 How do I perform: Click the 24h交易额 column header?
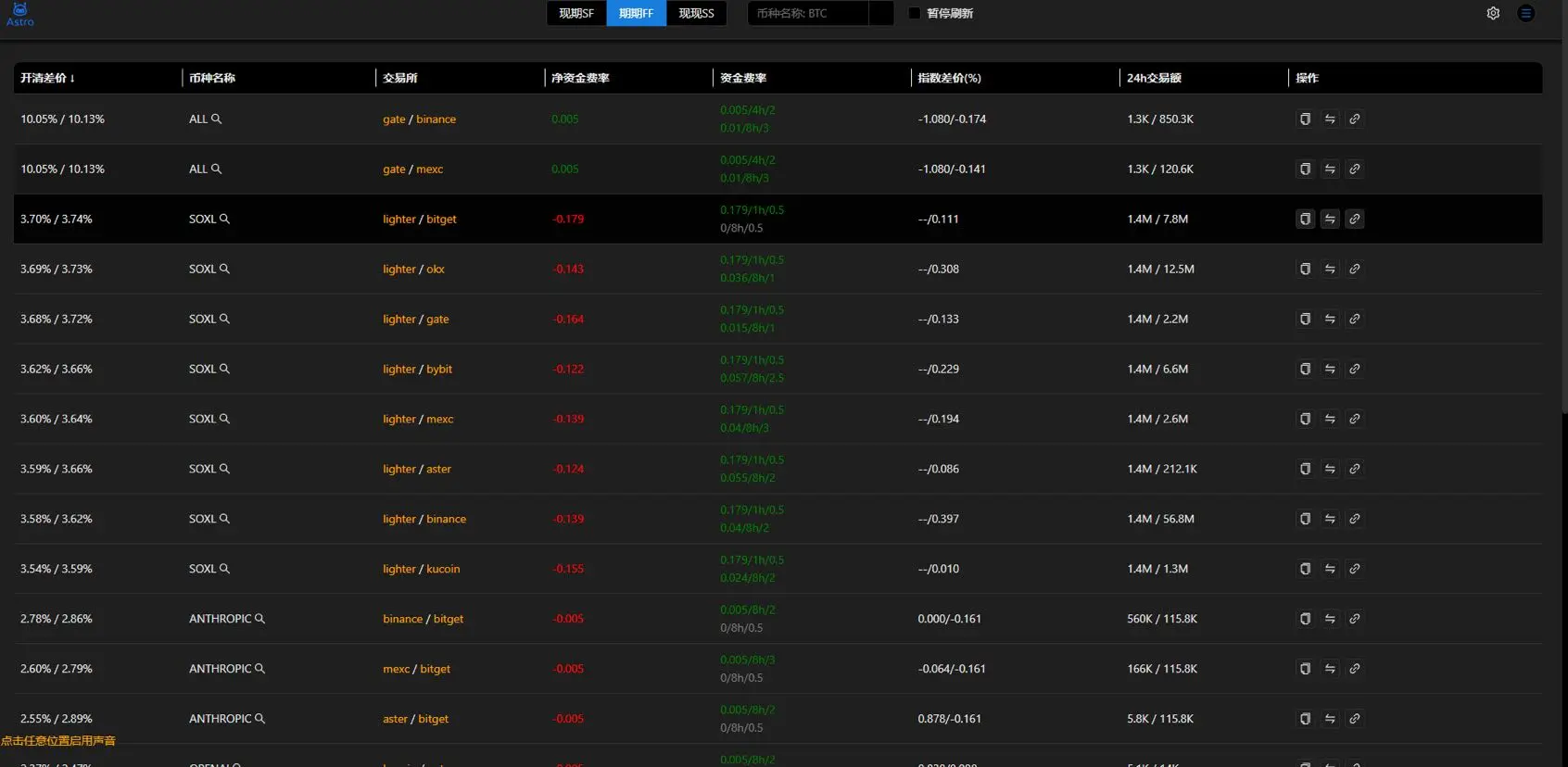[x=1154, y=78]
